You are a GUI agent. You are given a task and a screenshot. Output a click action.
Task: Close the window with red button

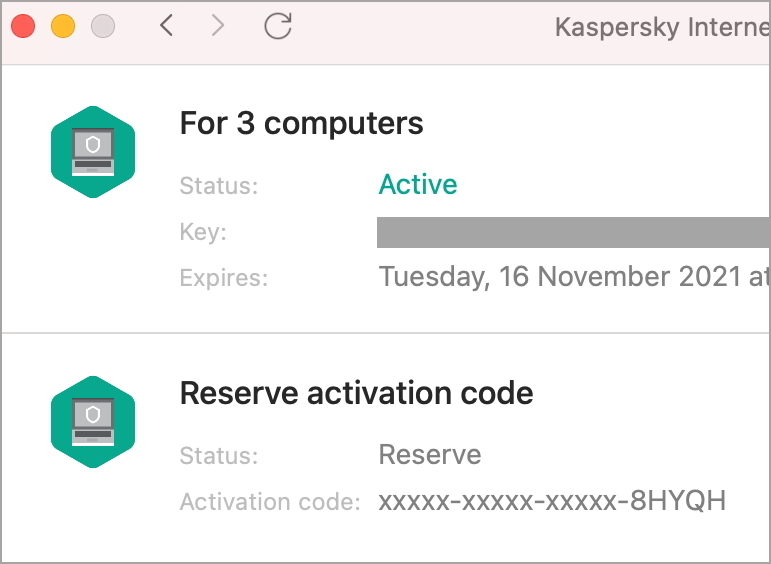(x=23, y=26)
